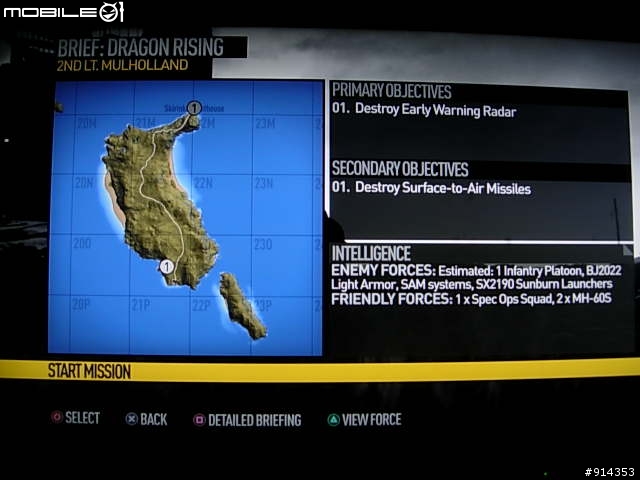
Task: Click map grid label 23N
Action: (264, 183)
